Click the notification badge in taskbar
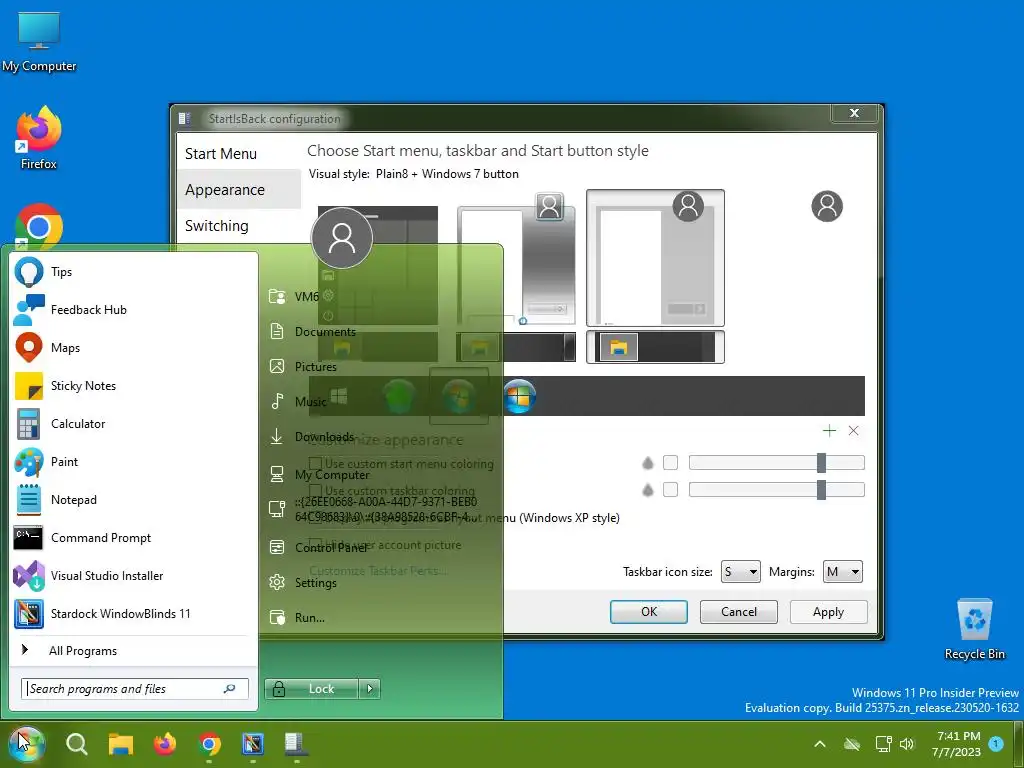Viewport: 1024px width, 768px height. click(x=996, y=743)
